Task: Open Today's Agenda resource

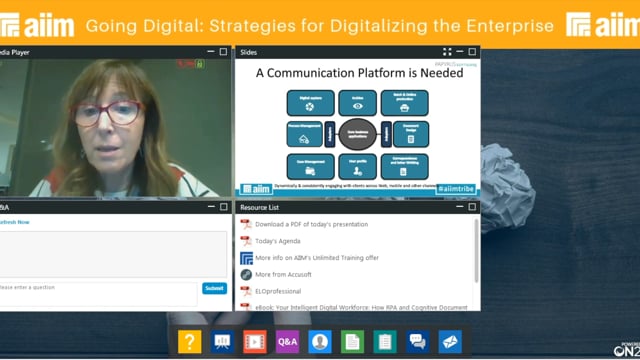Action: coord(278,241)
